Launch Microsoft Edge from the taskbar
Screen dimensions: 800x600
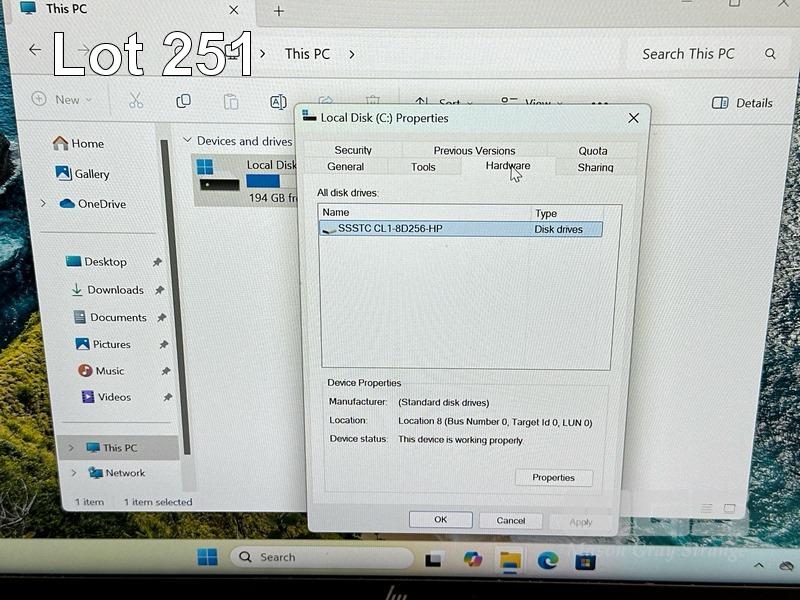[x=547, y=560]
